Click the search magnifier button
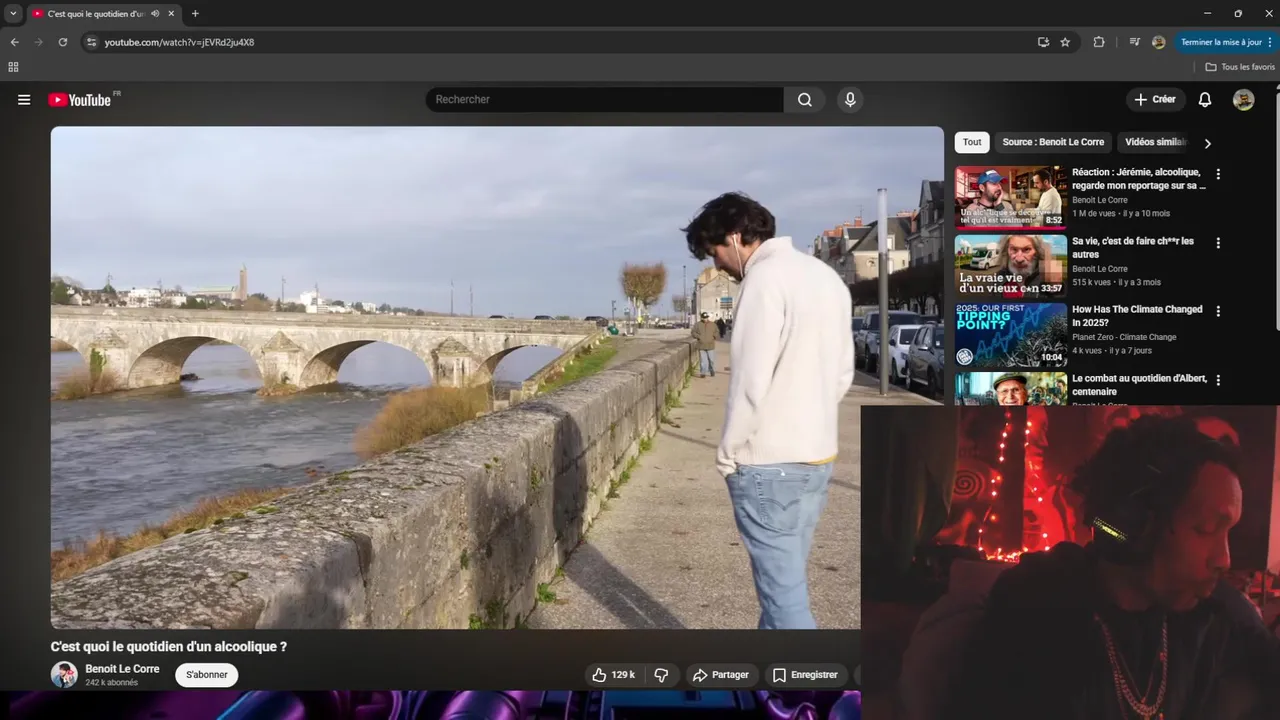This screenshot has height=720, width=1280. click(805, 100)
